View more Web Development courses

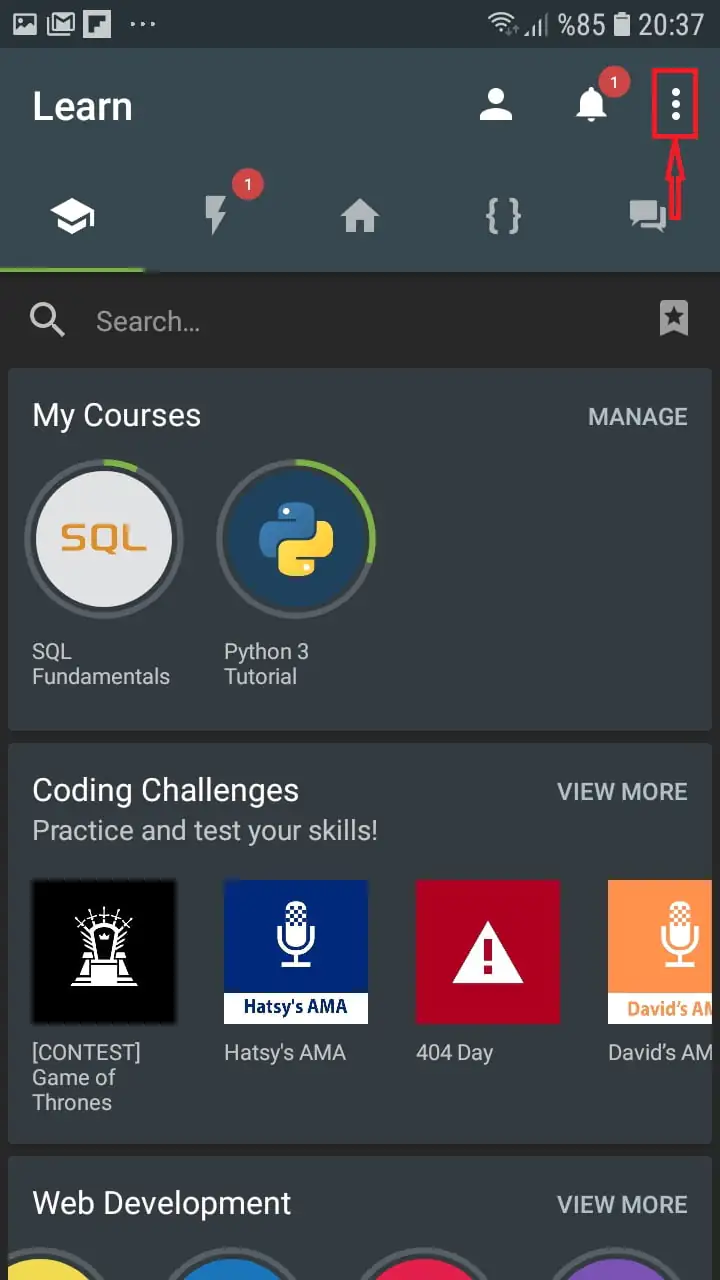622,1205
